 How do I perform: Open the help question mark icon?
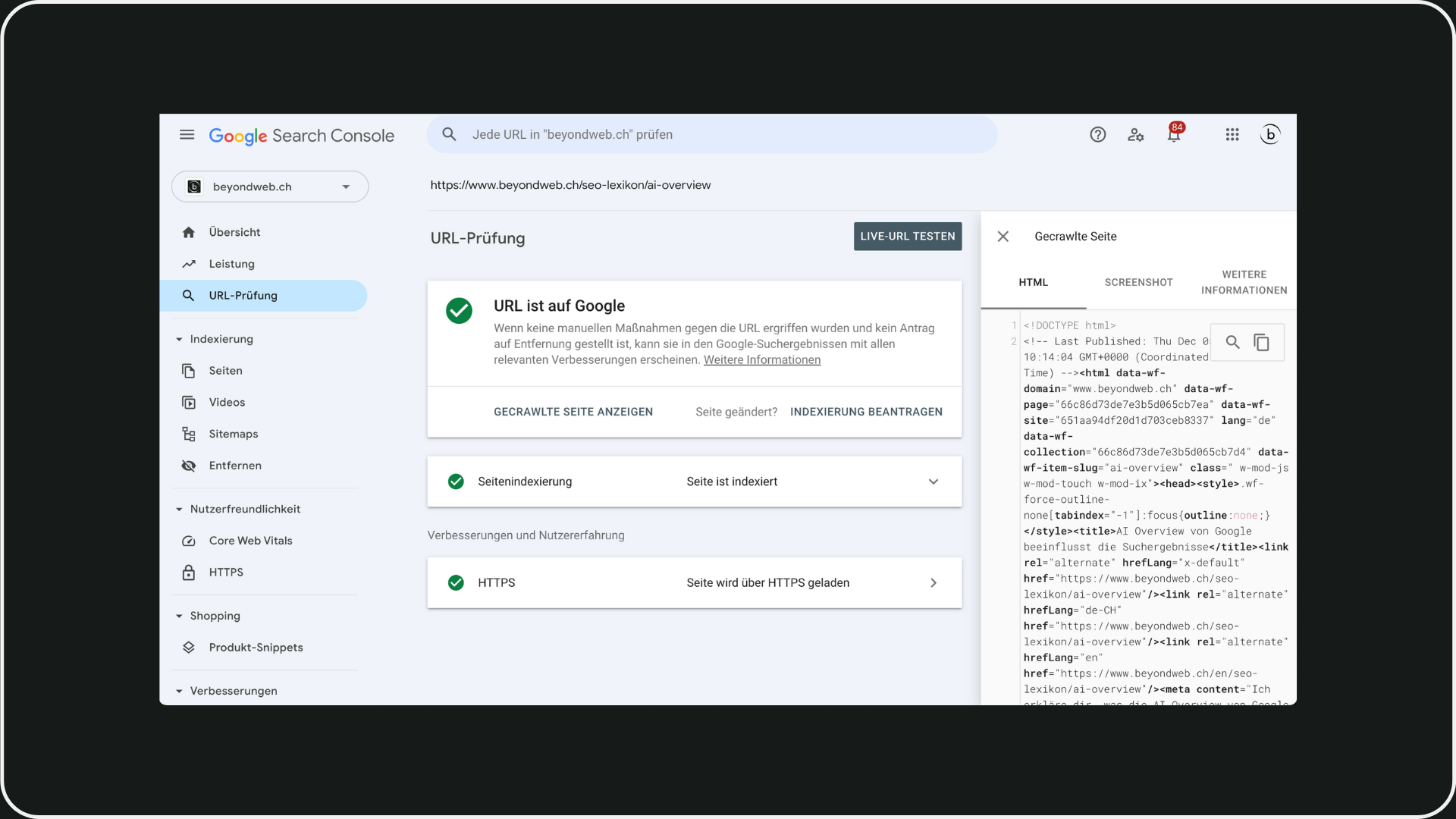click(1097, 135)
